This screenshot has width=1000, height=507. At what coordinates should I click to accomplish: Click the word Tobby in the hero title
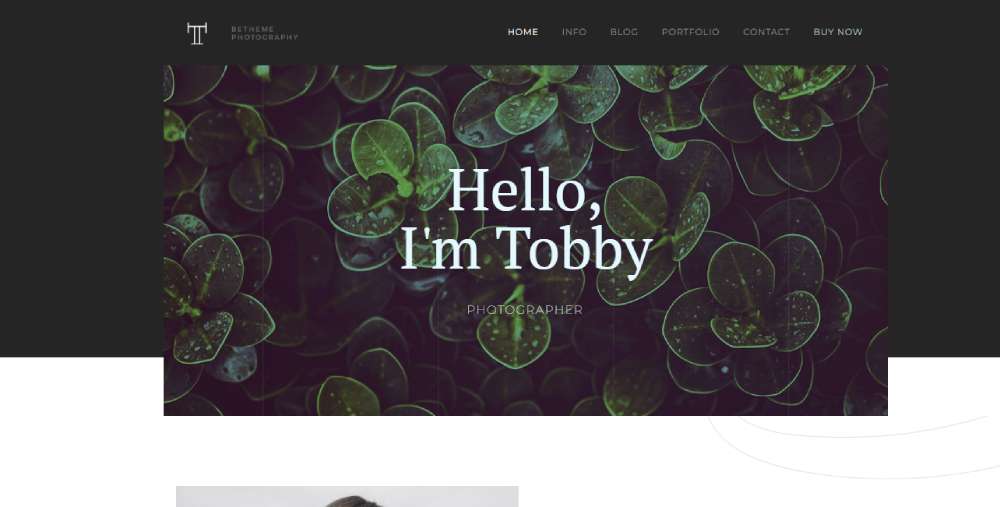(573, 250)
